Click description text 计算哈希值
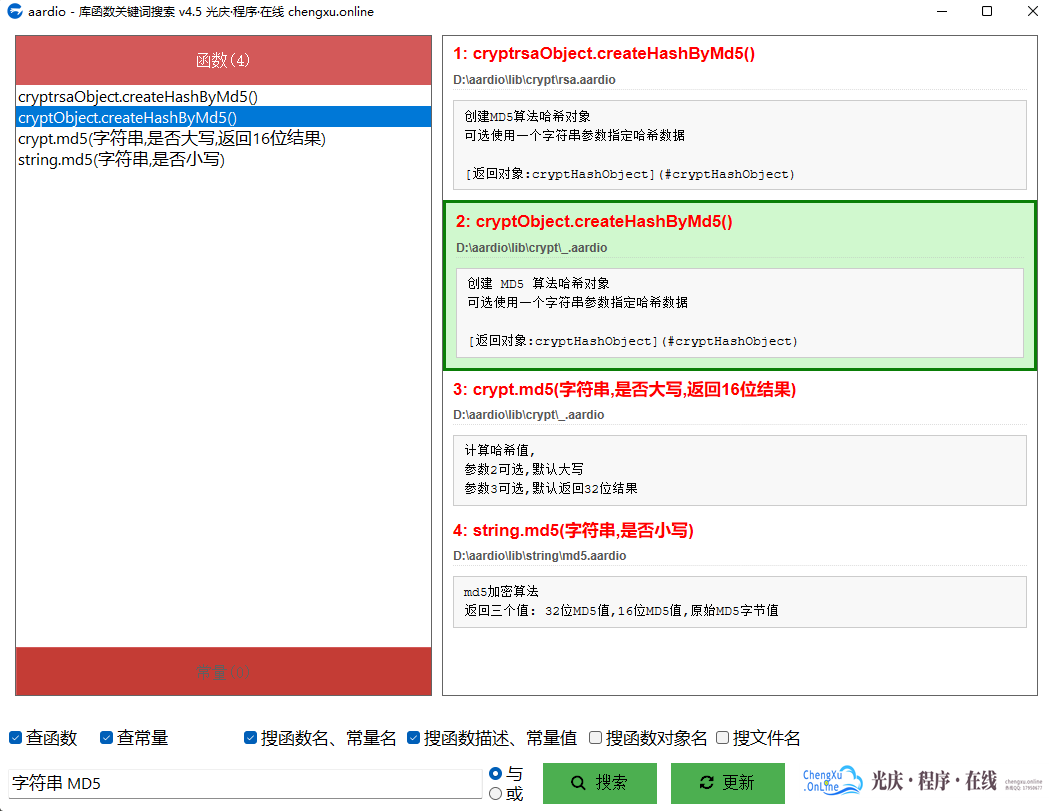Image resolution: width=1049 pixels, height=811 pixels. click(x=500, y=450)
